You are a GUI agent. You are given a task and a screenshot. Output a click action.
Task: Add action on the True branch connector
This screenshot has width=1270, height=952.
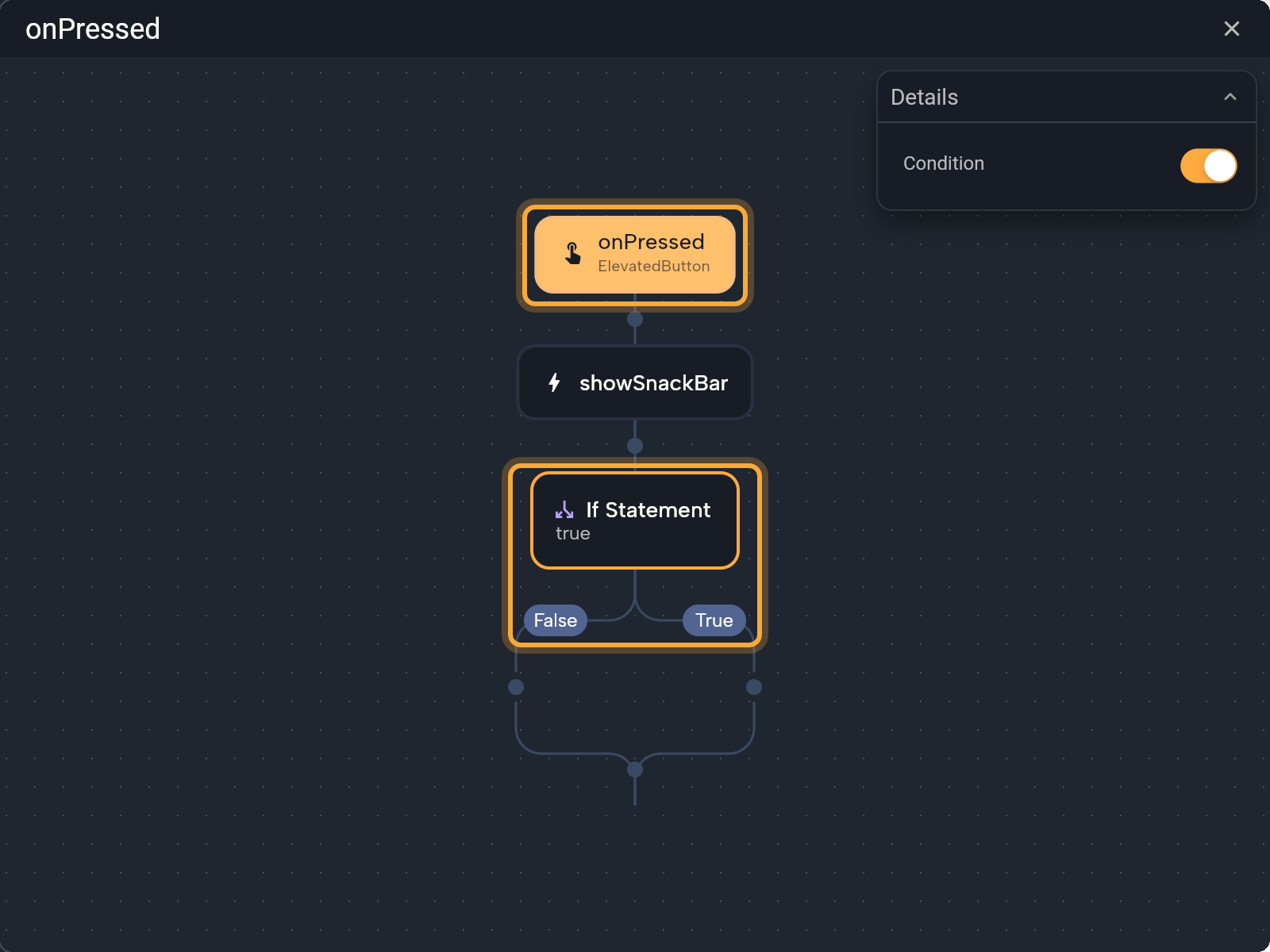[754, 687]
